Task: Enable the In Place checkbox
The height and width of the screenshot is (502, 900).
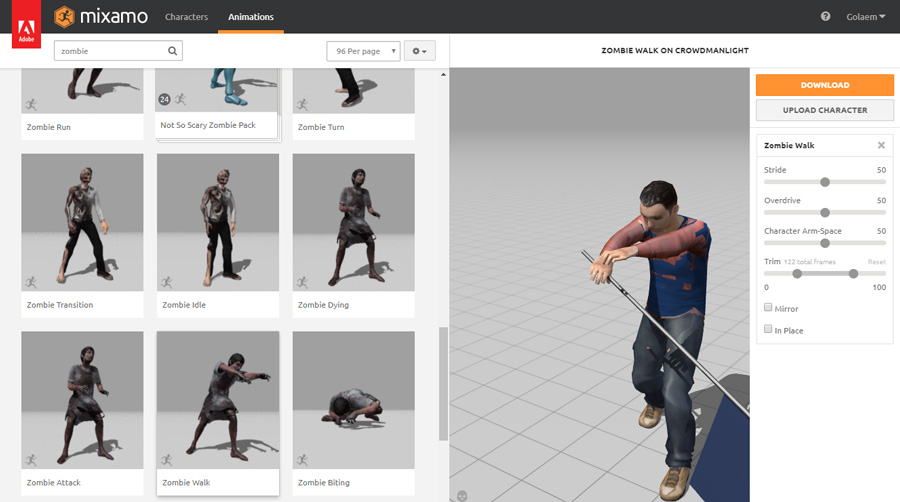Action: [x=768, y=329]
